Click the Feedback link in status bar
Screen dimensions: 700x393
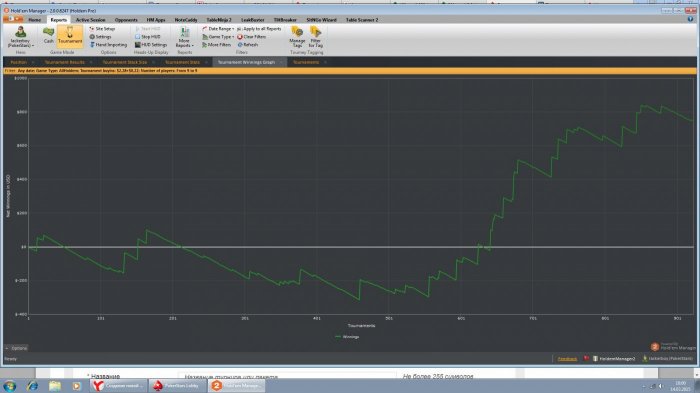tap(567, 359)
